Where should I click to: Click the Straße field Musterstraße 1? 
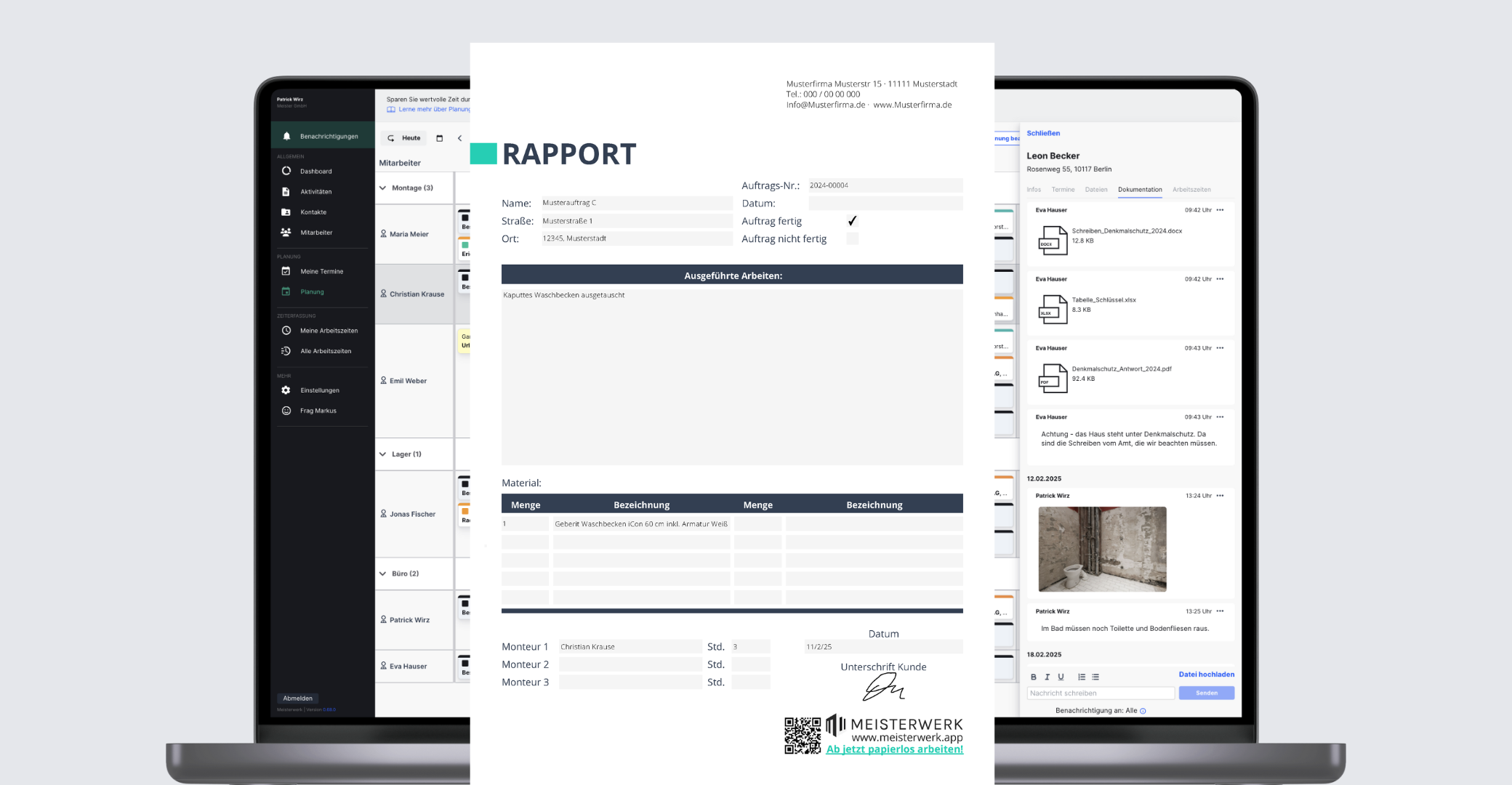pyautogui.click(x=637, y=221)
